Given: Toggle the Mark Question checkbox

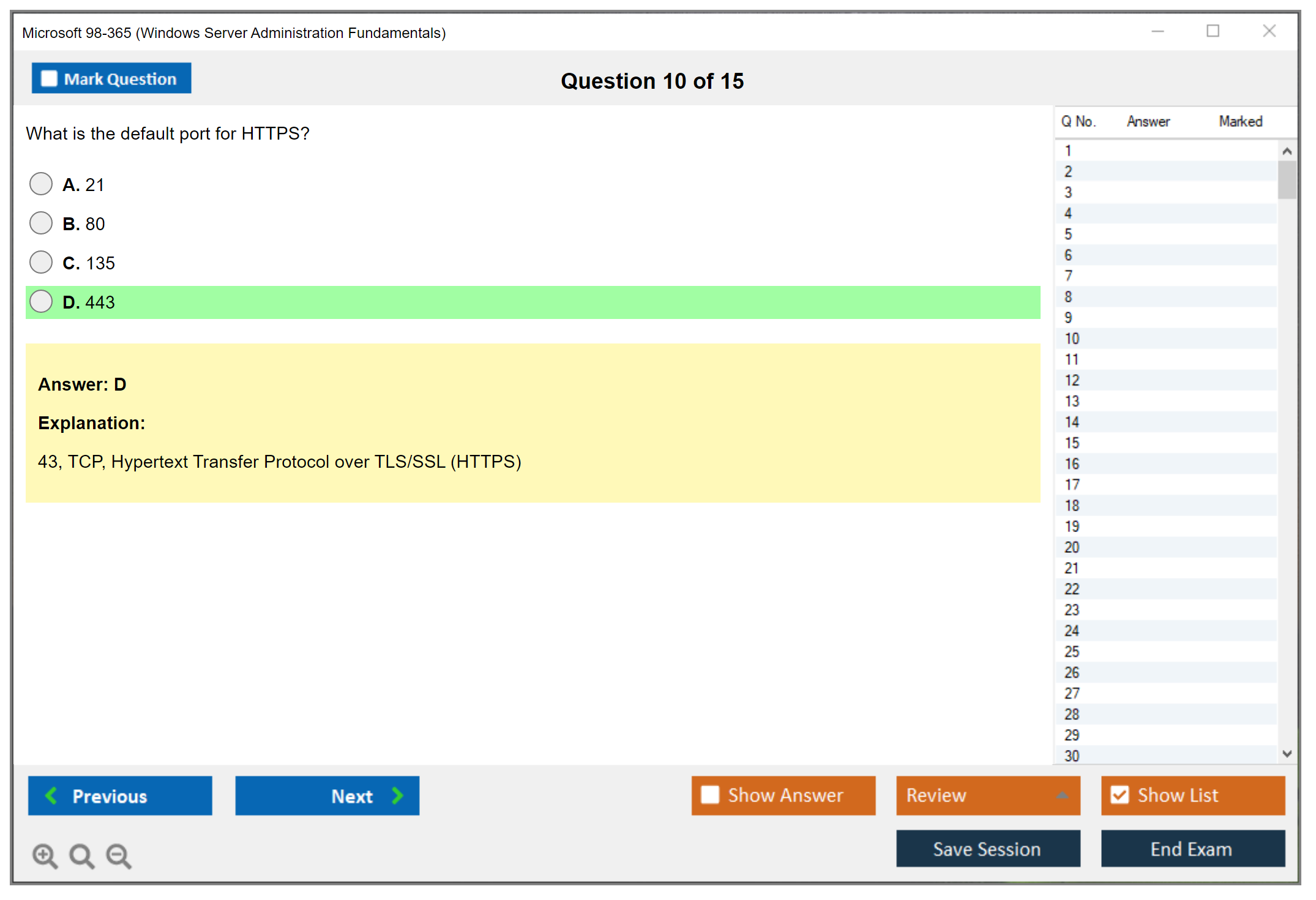Looking at the screenshot, I should click(49, 79).
